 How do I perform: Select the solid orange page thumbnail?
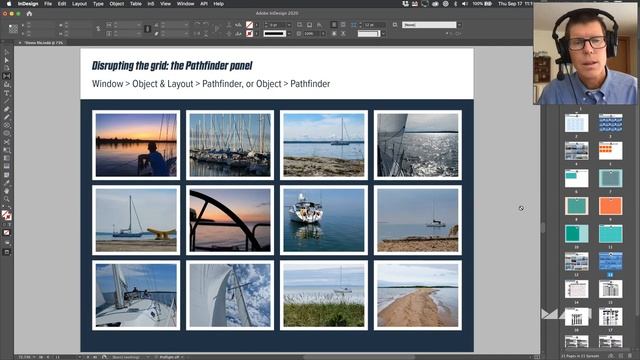pos(610,206)
